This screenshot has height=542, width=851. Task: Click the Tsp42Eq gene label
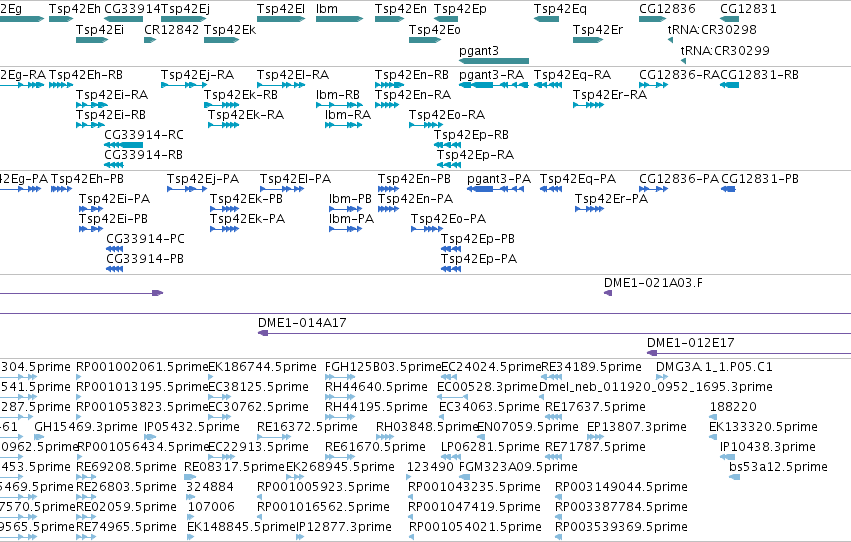[x=560, y=9]
